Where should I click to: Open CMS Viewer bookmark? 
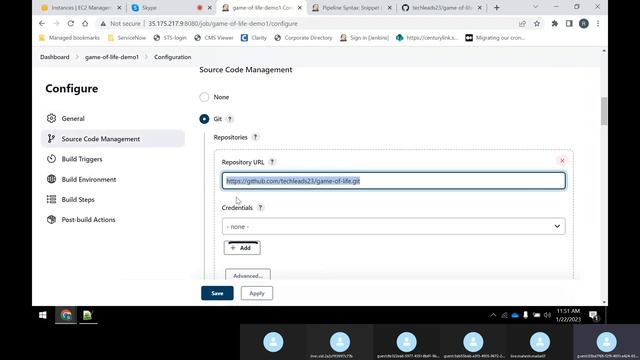tap(214, 38)
